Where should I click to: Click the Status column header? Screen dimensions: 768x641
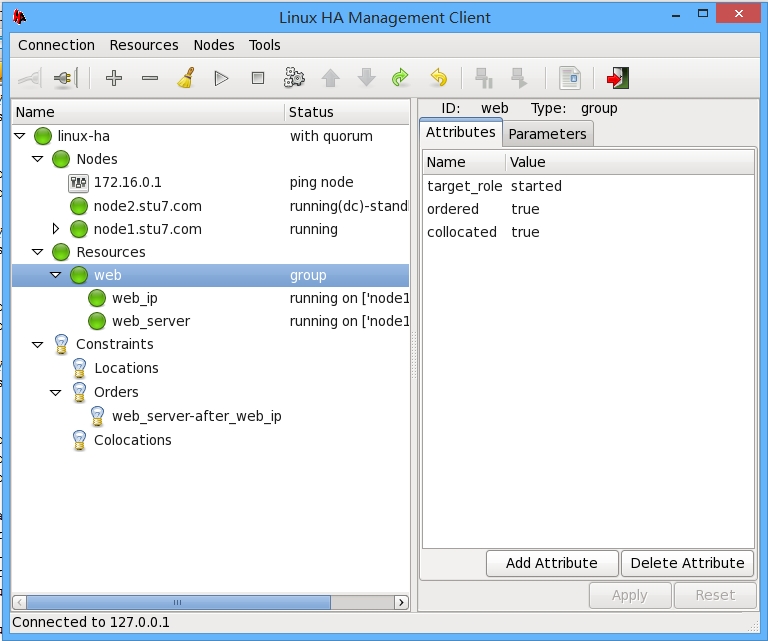(x=346, y=112)
